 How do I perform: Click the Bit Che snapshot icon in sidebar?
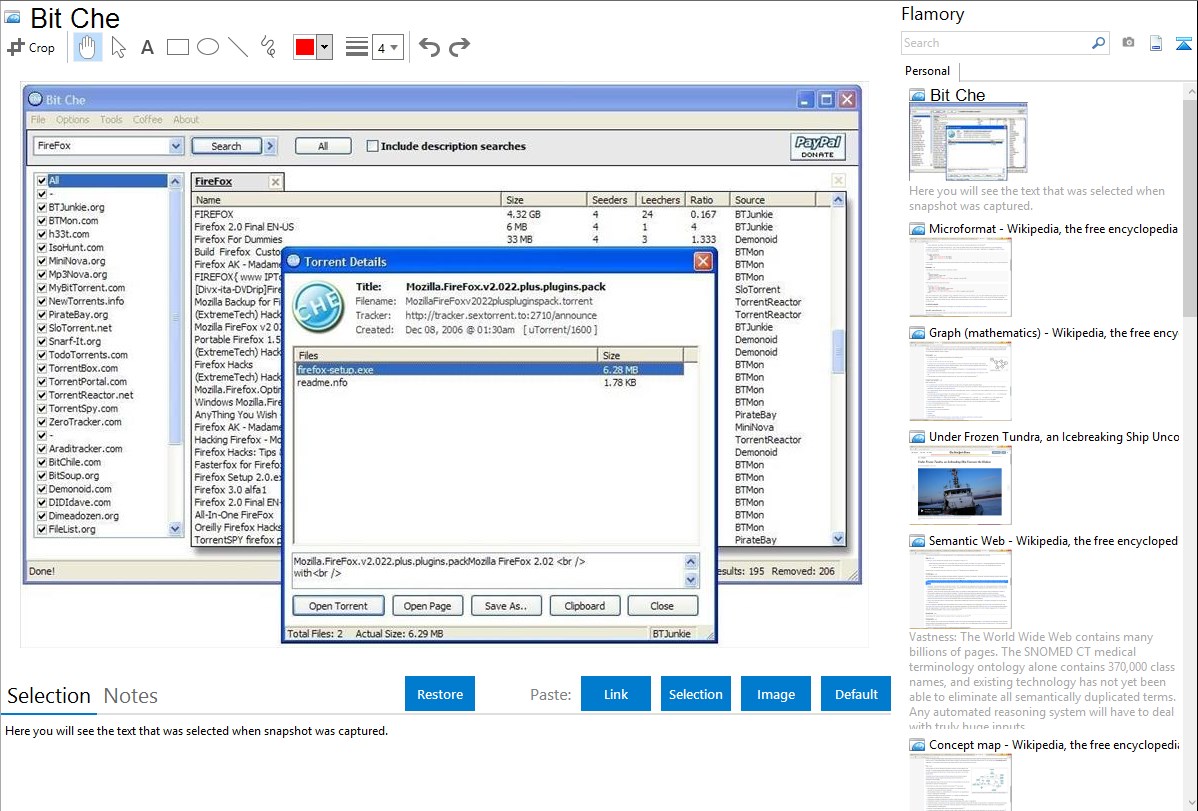917,96
